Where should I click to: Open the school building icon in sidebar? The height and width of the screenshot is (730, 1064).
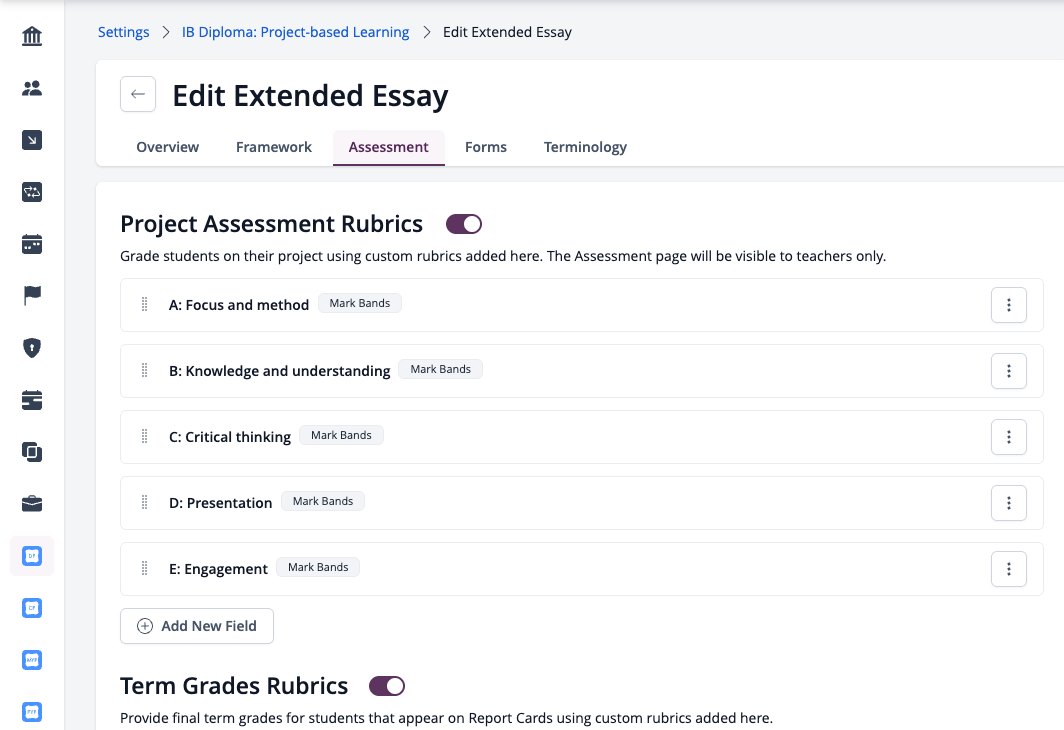pyautogui.click(x=32, y=36)
